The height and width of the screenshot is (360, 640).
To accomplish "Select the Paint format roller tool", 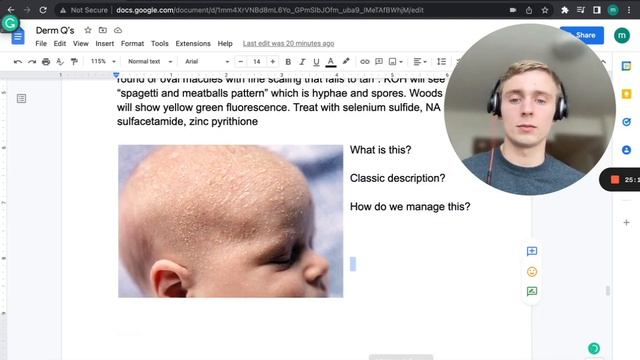I will (x=74, y=62).
